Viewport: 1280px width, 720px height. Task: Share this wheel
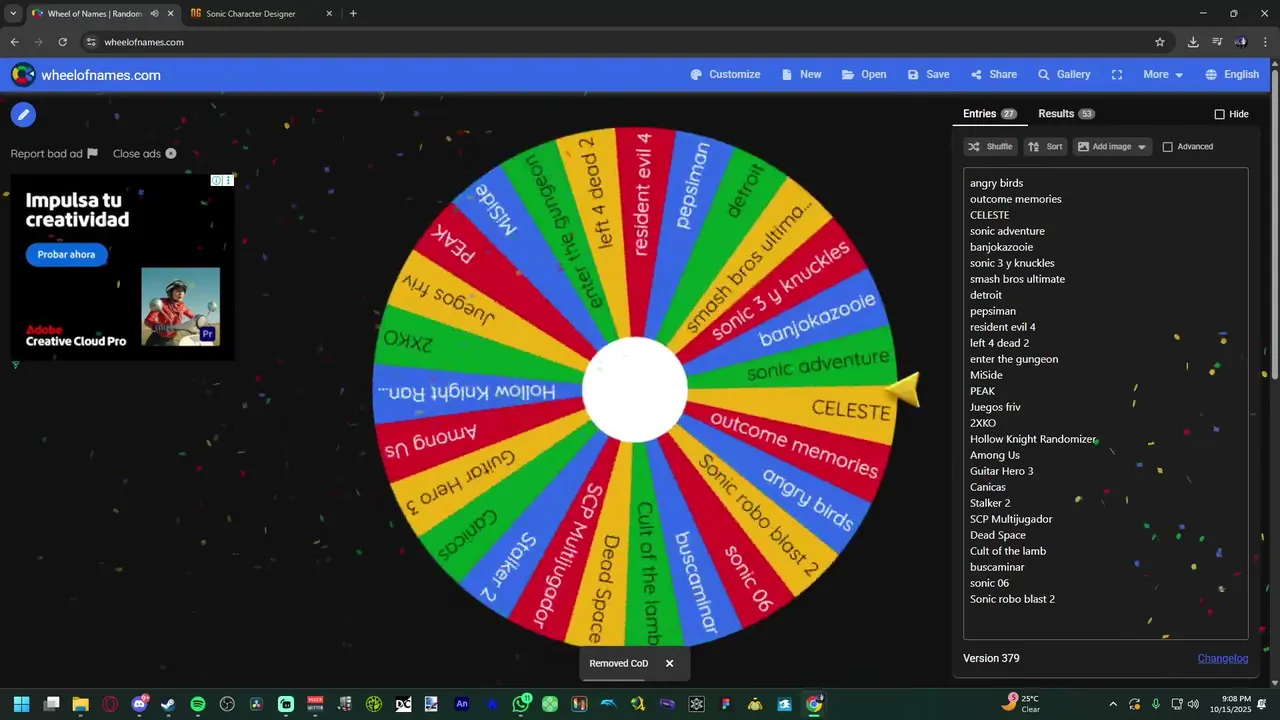(993, 75)
